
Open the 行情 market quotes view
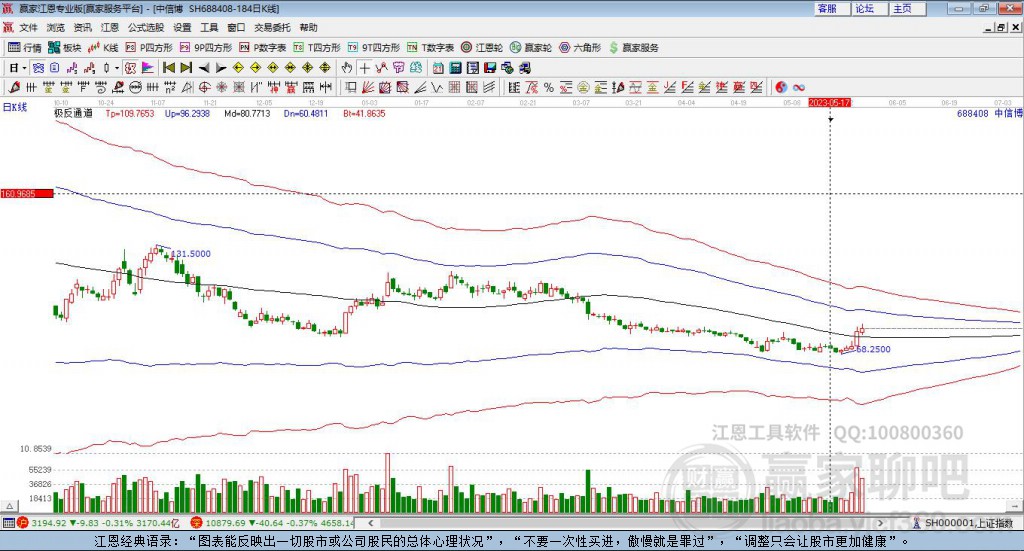tap(25, 48)
